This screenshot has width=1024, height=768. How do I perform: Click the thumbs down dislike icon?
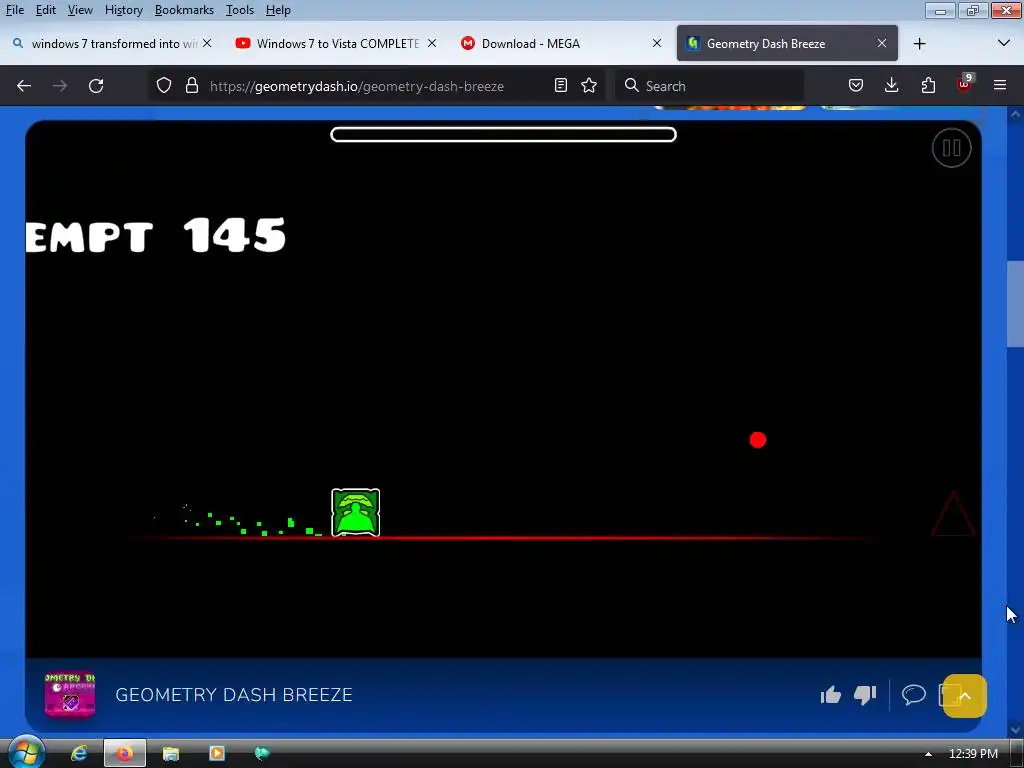865,695
